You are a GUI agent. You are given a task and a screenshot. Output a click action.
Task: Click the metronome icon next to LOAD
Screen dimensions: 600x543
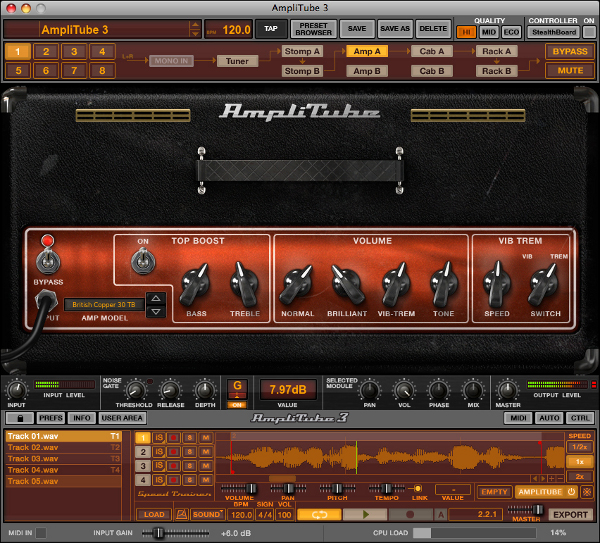[x=182, y=514]
